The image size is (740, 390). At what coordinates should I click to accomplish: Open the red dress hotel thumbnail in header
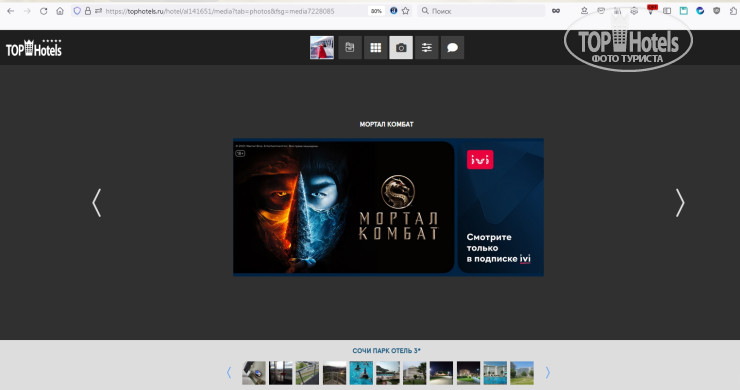pyautogui.click(x=322, y=48)
